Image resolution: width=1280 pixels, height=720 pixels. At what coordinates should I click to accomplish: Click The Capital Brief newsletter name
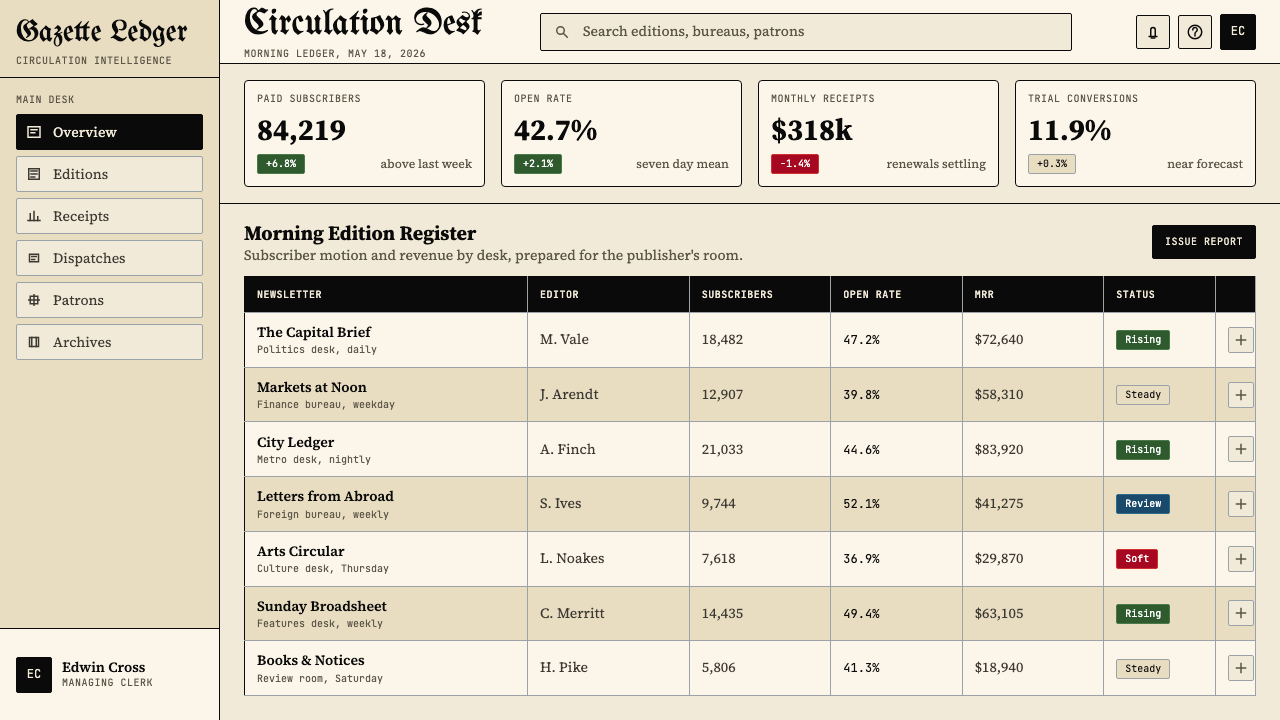click(x=314, y=332)
